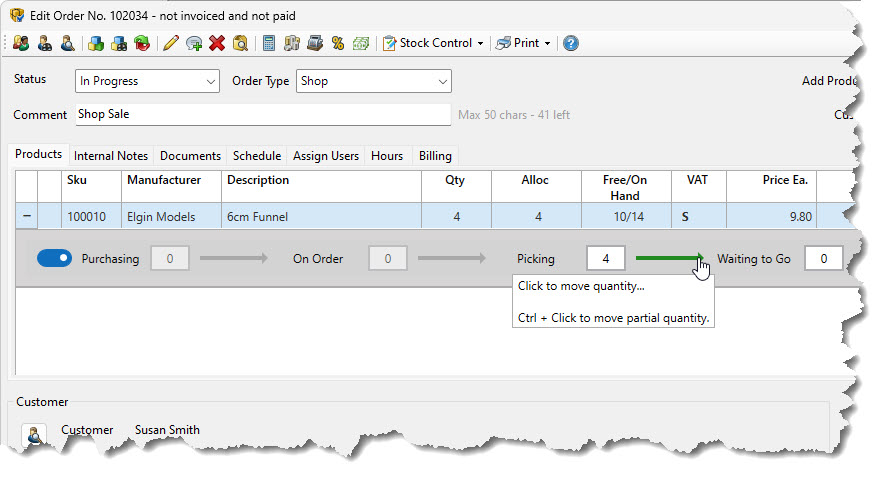
Task: Click the blue help question mark icon
Action: 570,43
